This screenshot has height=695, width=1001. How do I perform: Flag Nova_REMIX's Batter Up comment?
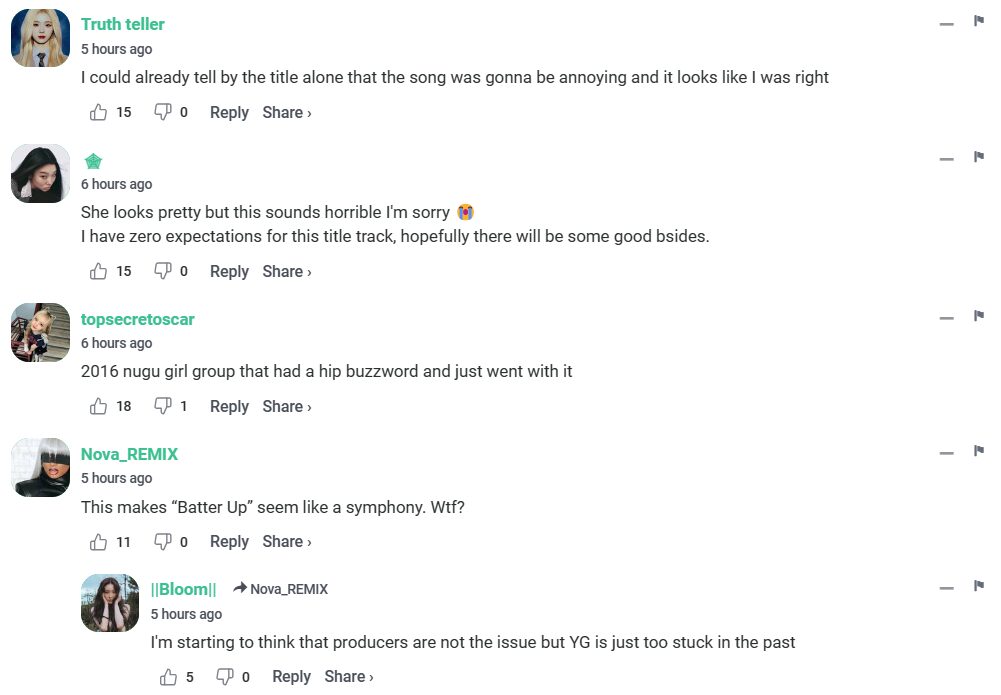(x=979, y=451)
